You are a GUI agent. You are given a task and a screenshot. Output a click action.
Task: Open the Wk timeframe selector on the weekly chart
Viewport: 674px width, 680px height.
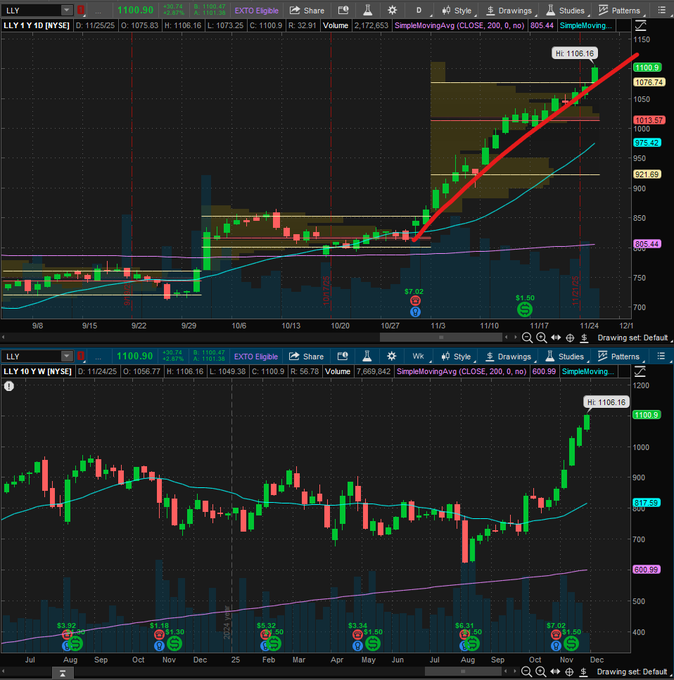pyautogui.click(x=419, y=356)
